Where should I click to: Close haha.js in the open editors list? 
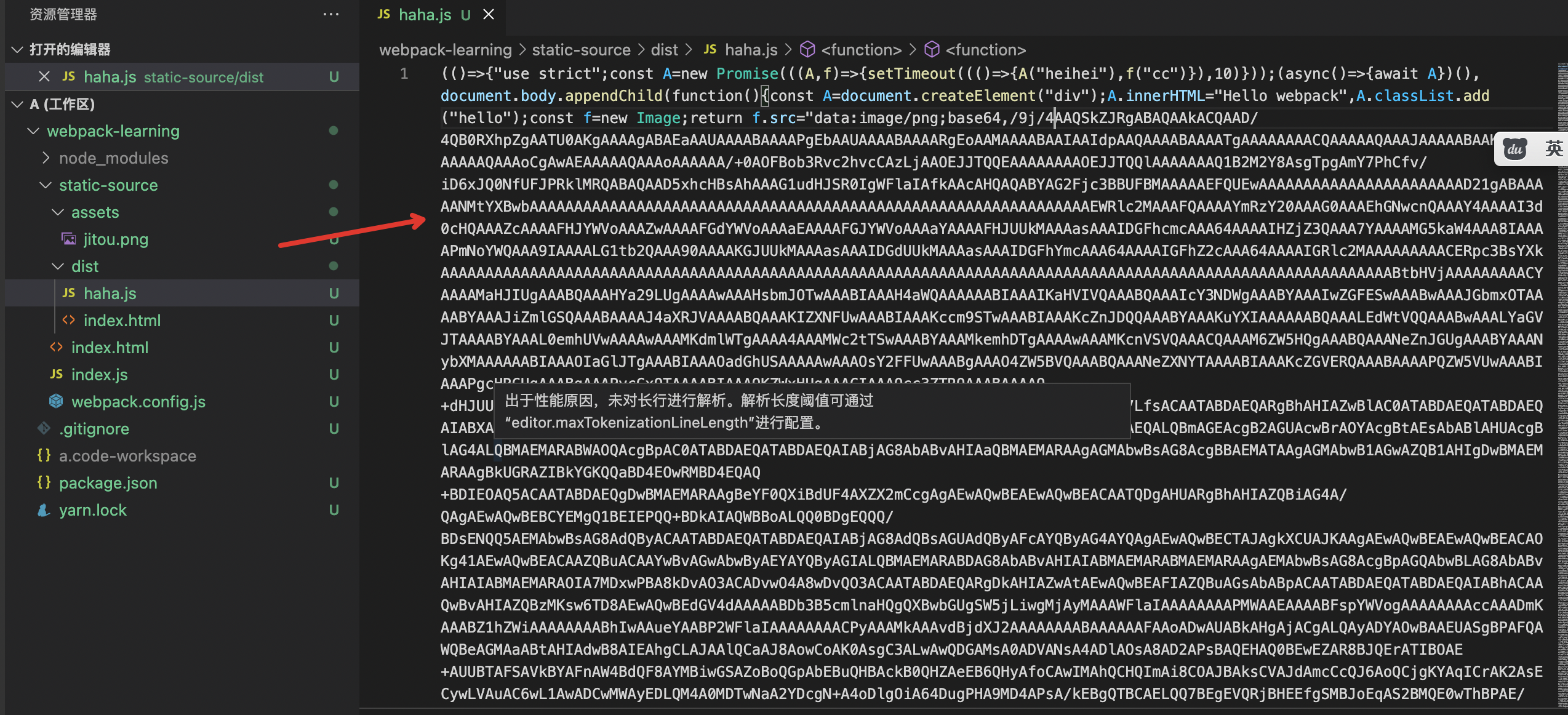click(44, 77)
